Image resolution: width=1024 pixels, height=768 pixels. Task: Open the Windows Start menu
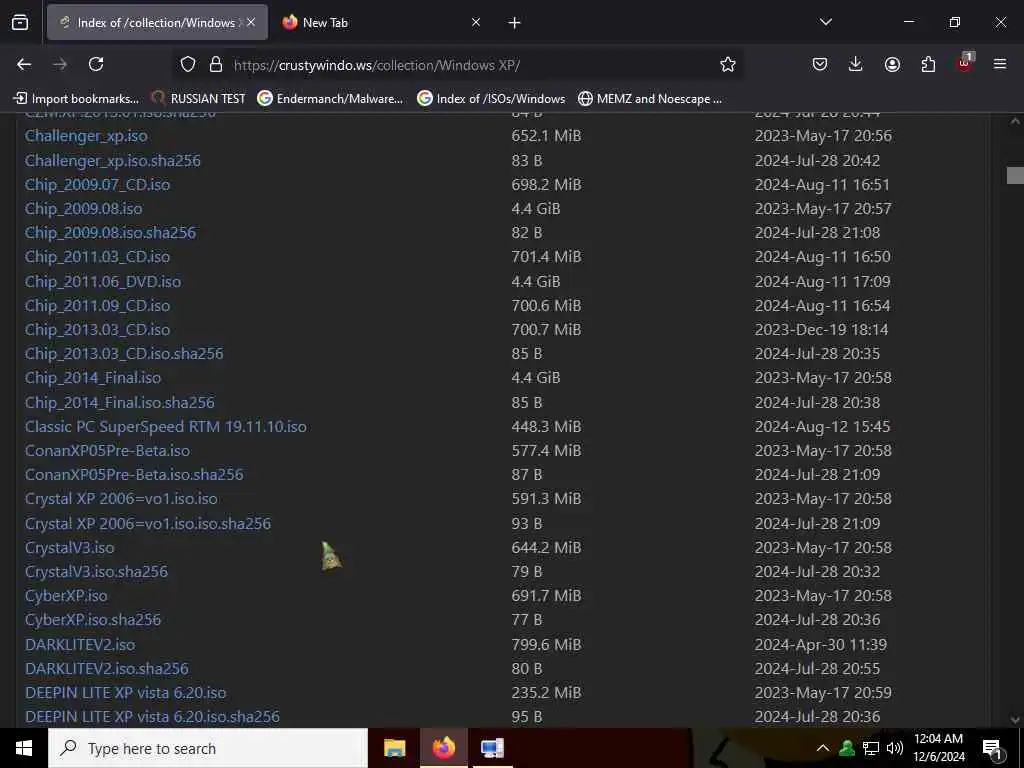click(24, 748)
